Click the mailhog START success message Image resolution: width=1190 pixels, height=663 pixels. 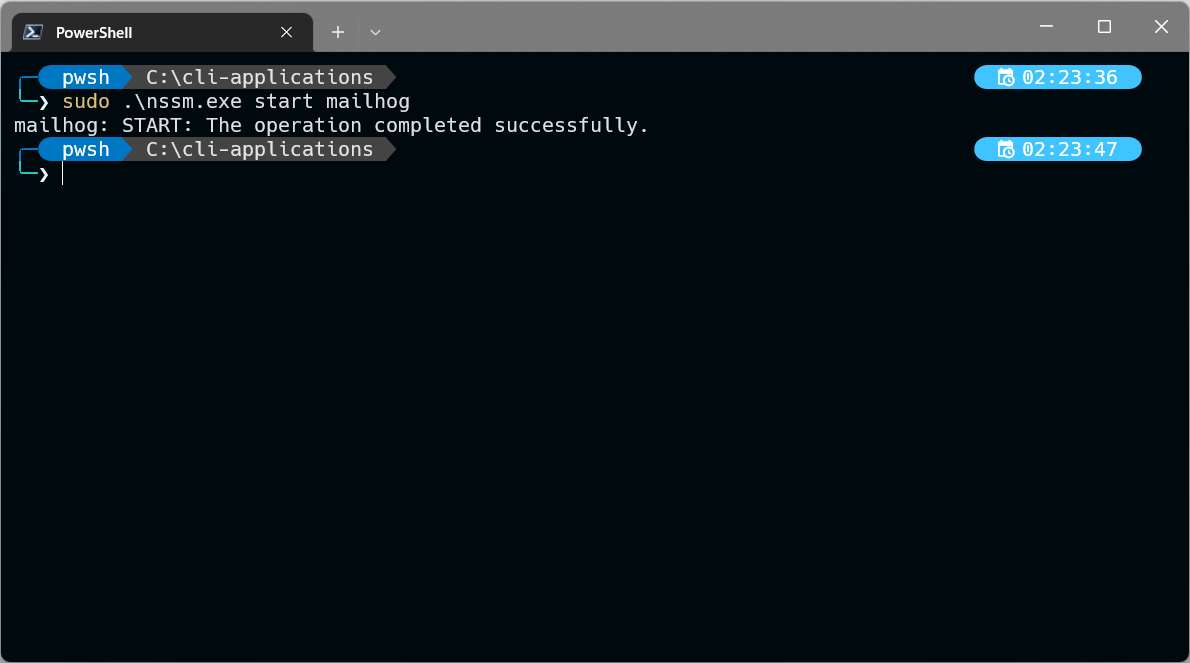point(330,125)
